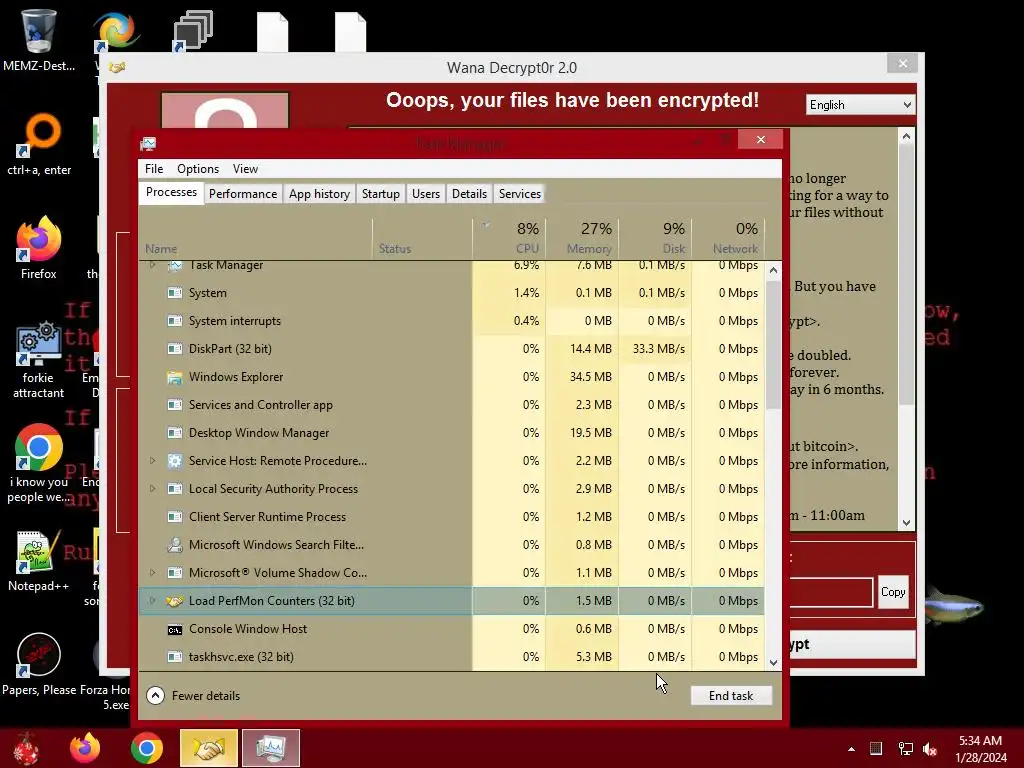Screen dimensions: 1024x768
Task: Show hidden tray icons arrow
Action: tap(851, 749)
